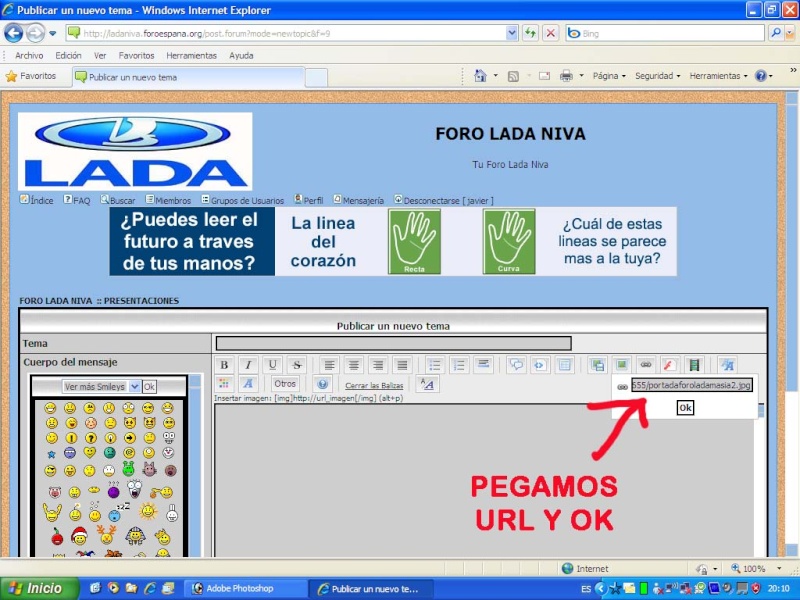Viewport: 800px width, 600px height.
Task: Open the Ver más Smileys dropdown
Action: (x=101, y=387)
